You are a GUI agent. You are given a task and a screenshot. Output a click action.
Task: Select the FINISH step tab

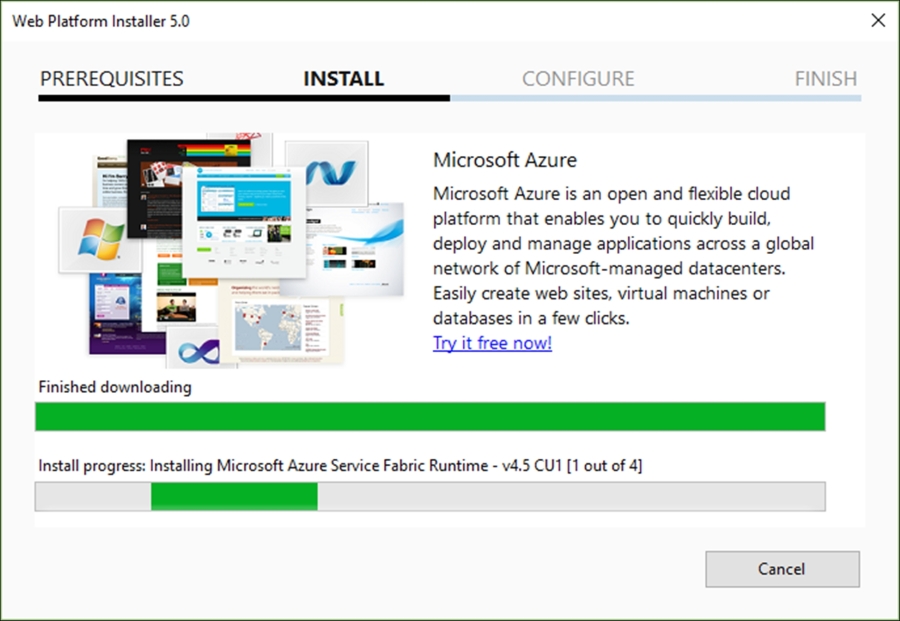click(826, 79)
